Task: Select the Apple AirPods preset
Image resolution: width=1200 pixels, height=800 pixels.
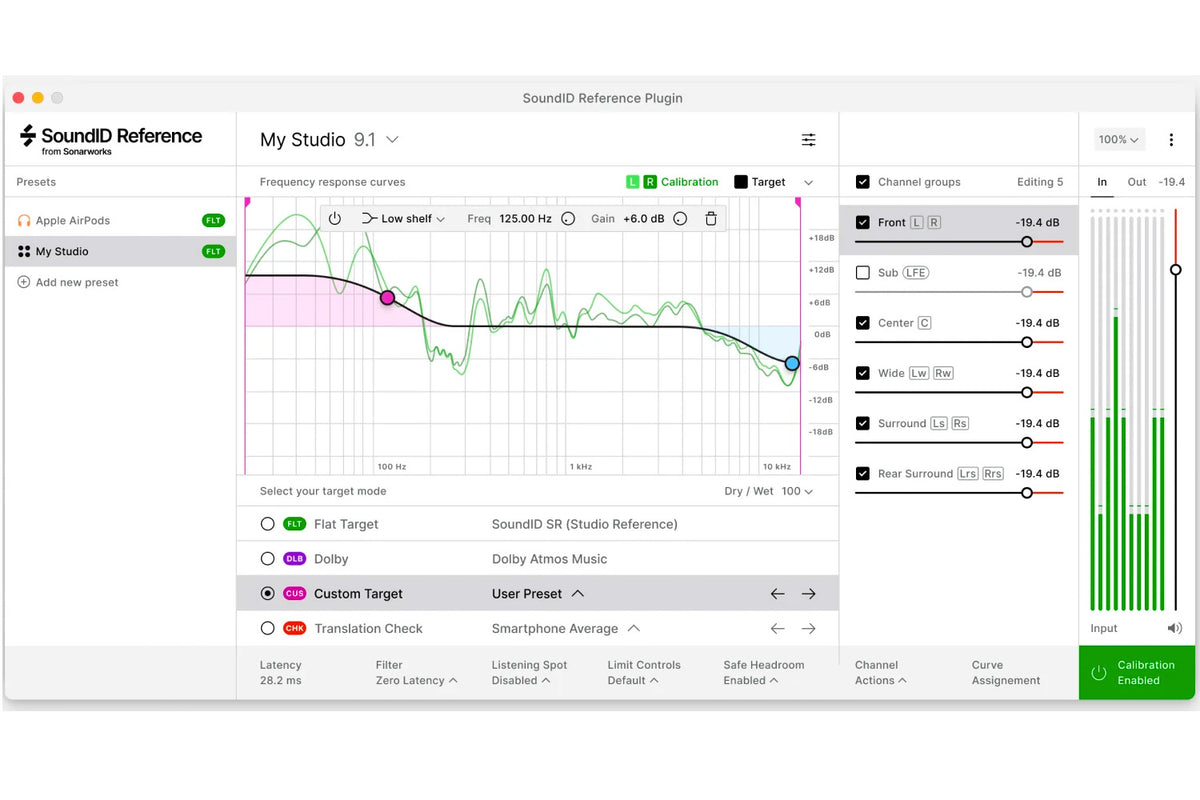Action: click(x=120, y=220)
